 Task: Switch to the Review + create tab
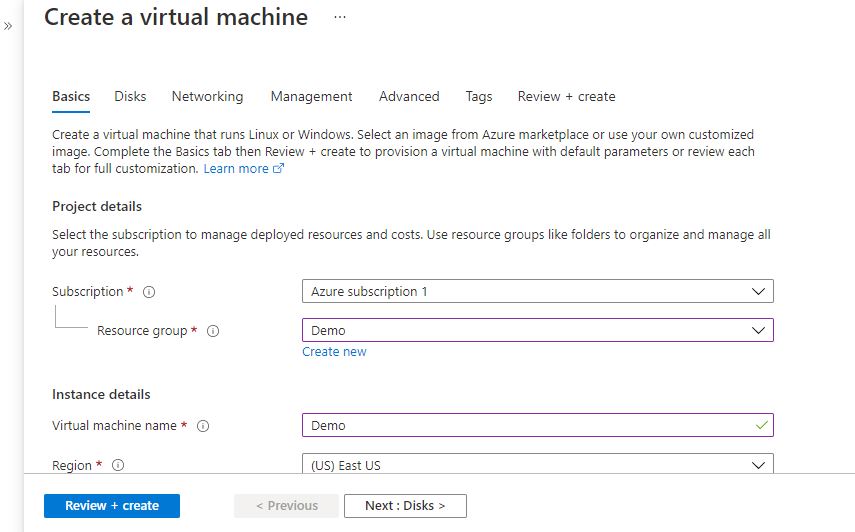pyautogui.click(x=566, y=97)
